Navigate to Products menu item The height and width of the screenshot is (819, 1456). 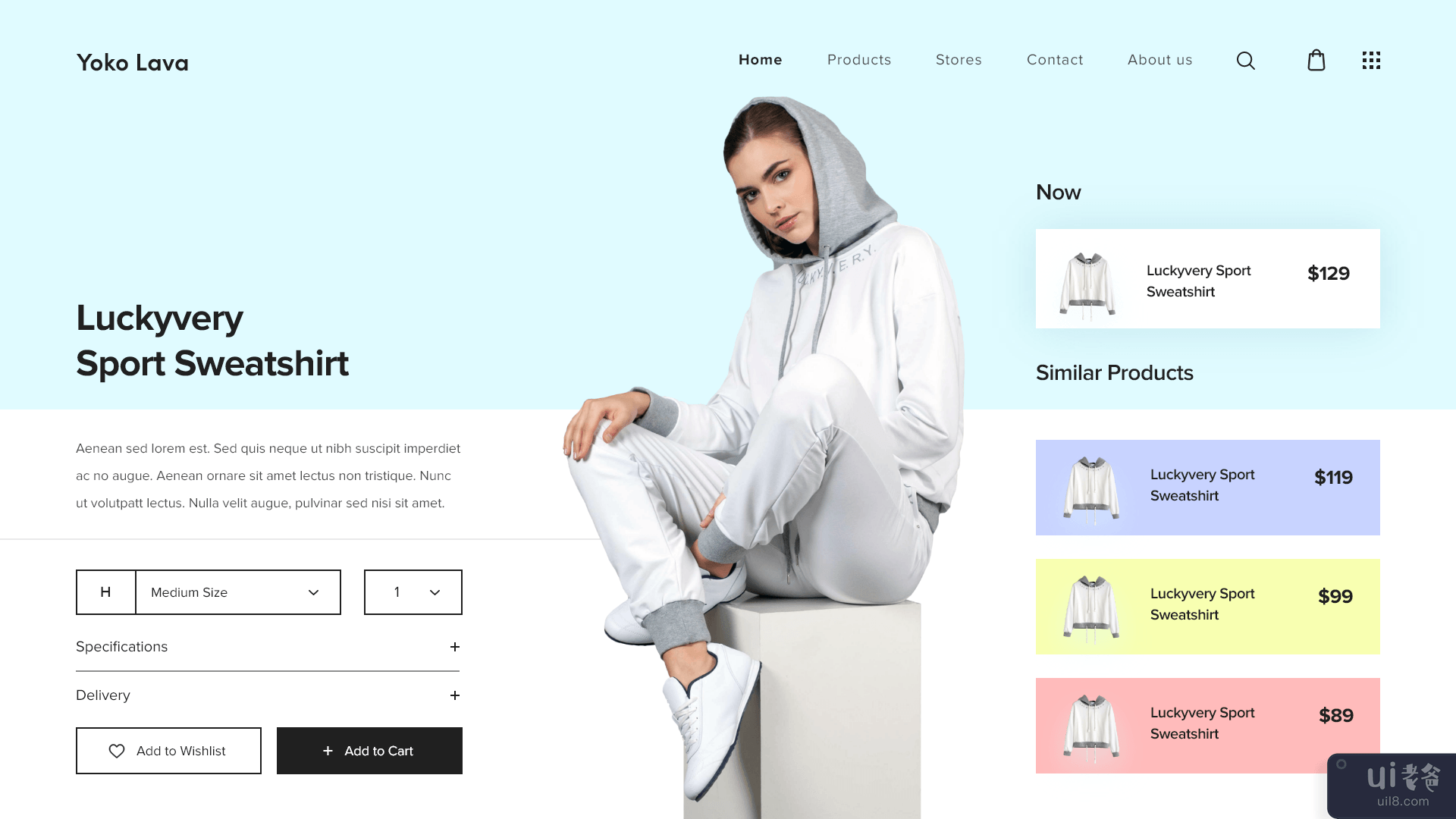pos(859,60)
